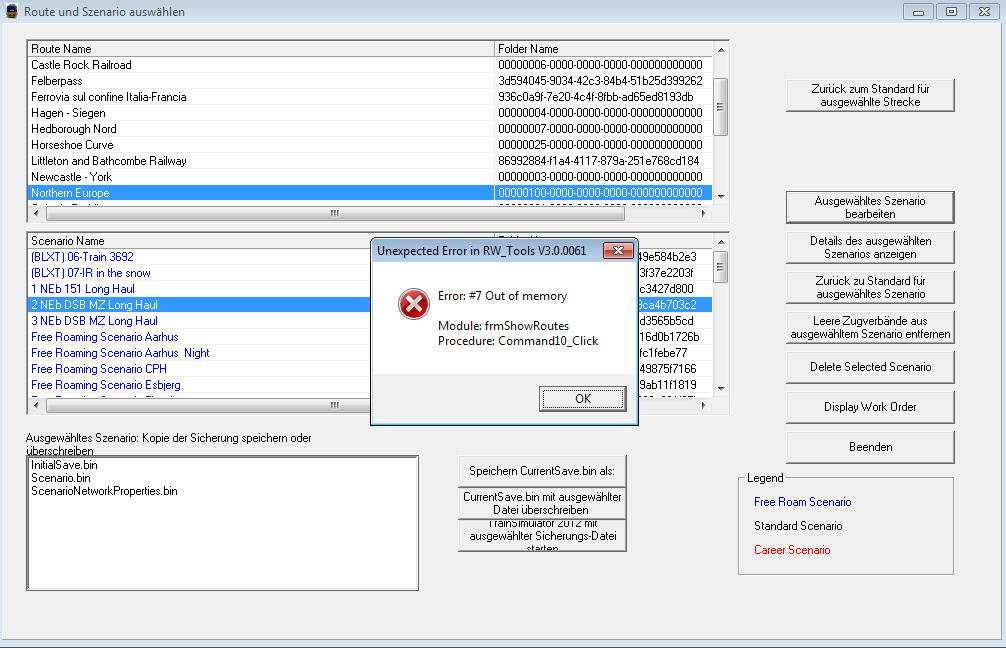The width and height of the screenshot is (1006, 648).
Task: Click Ausgewähltes Szenario bearbeiten button
Action: tap(870, 207)
